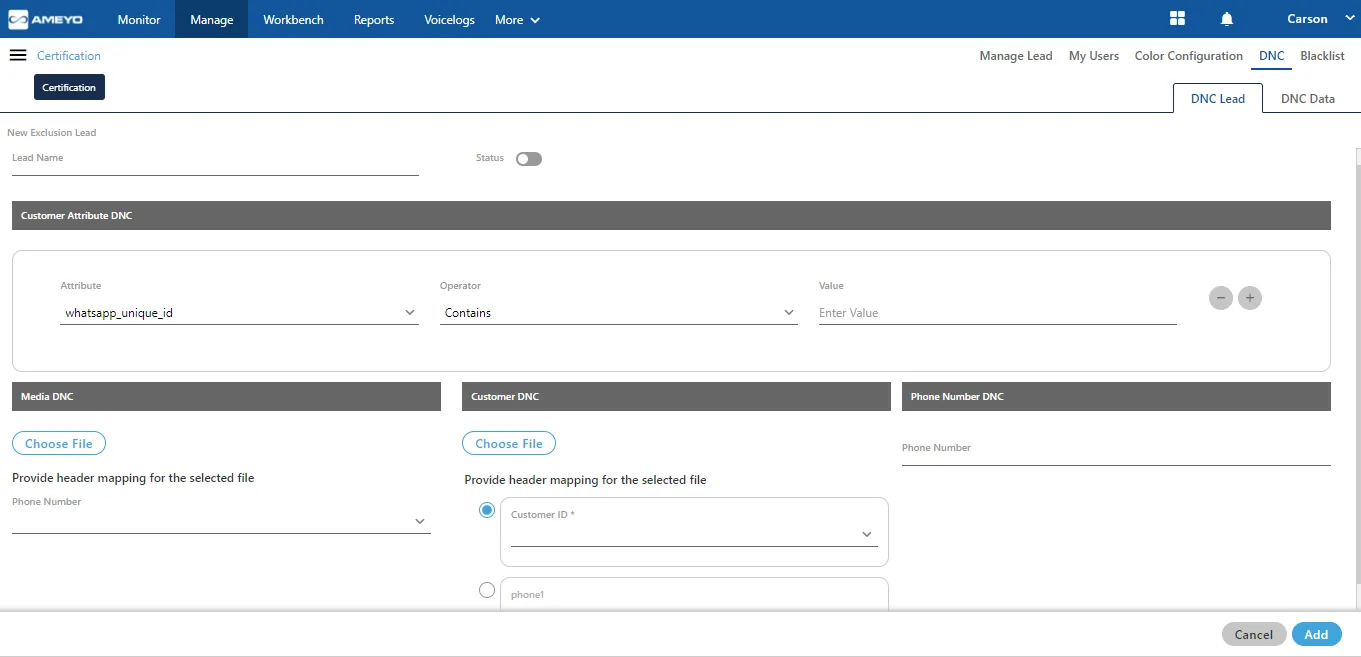This screenshot has height=657, width=1361.
Task: Click the DNC section link
Action: tap(1272, 56)
